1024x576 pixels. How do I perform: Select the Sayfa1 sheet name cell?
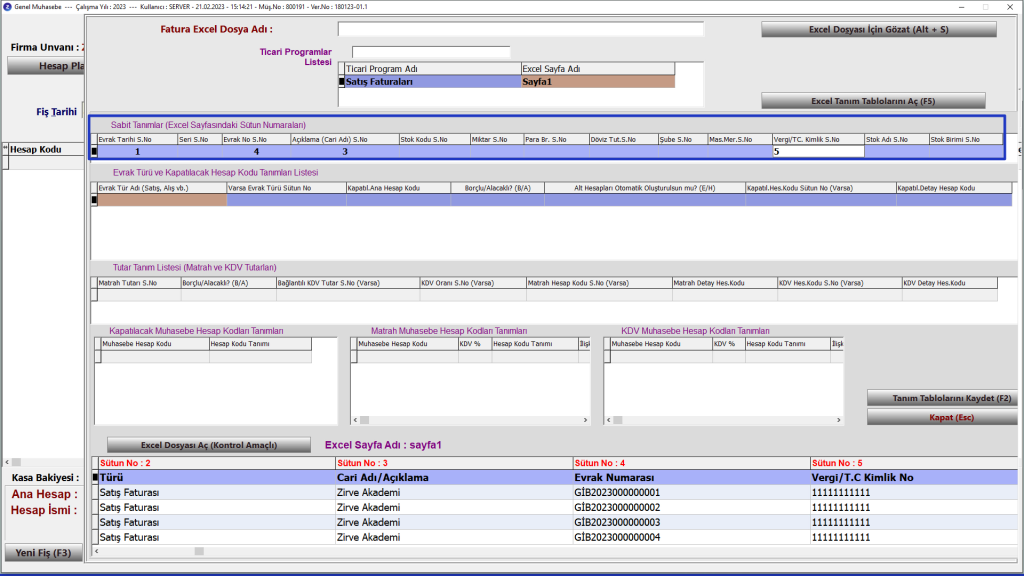point(597,82)
